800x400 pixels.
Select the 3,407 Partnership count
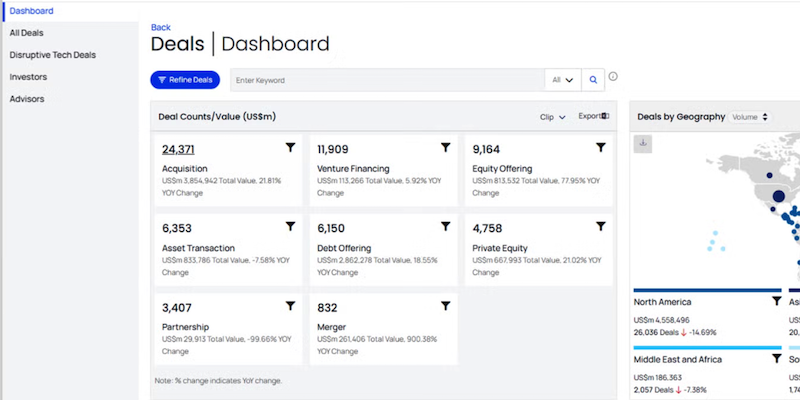coord(177,308)
